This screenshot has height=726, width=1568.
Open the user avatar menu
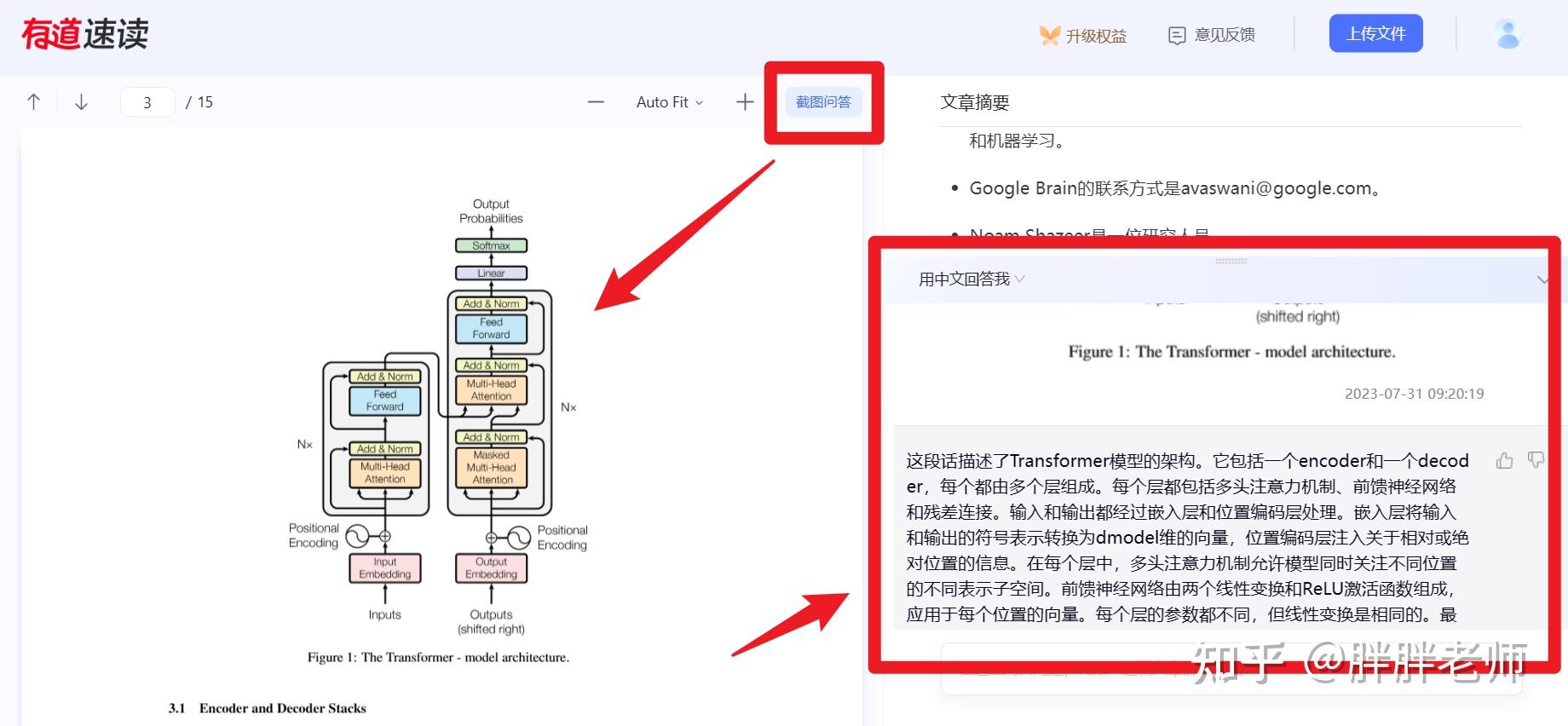(x=1507, y=34)
